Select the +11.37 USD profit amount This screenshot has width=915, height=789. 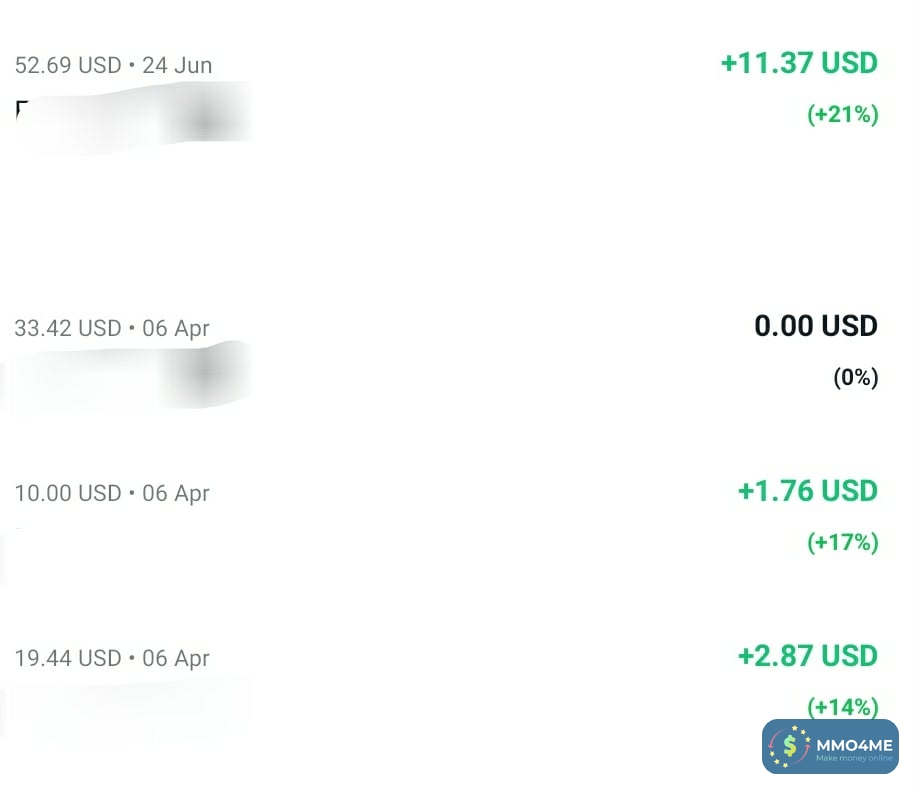(x=798, y=63)
